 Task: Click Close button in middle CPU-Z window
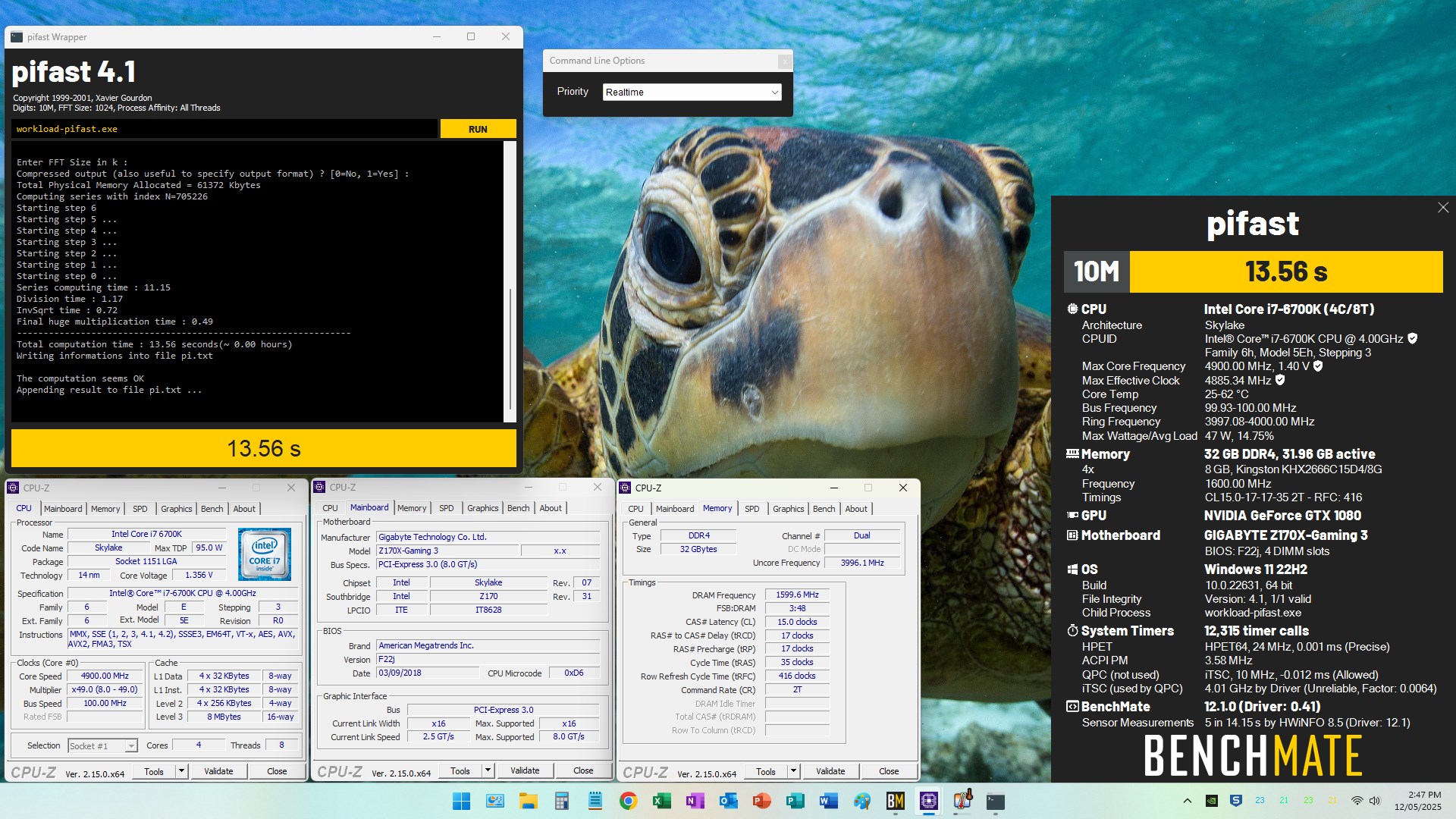point(583,770)
